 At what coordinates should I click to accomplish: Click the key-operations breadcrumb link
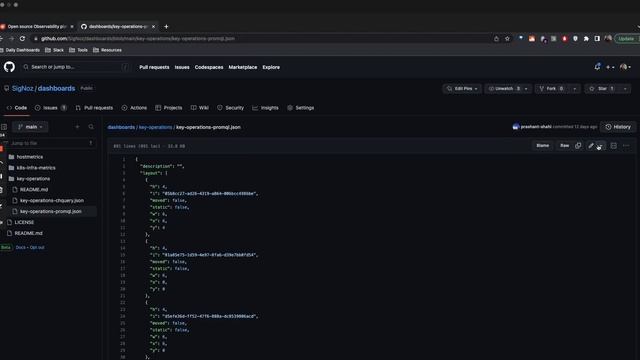(x=156, y=127)
